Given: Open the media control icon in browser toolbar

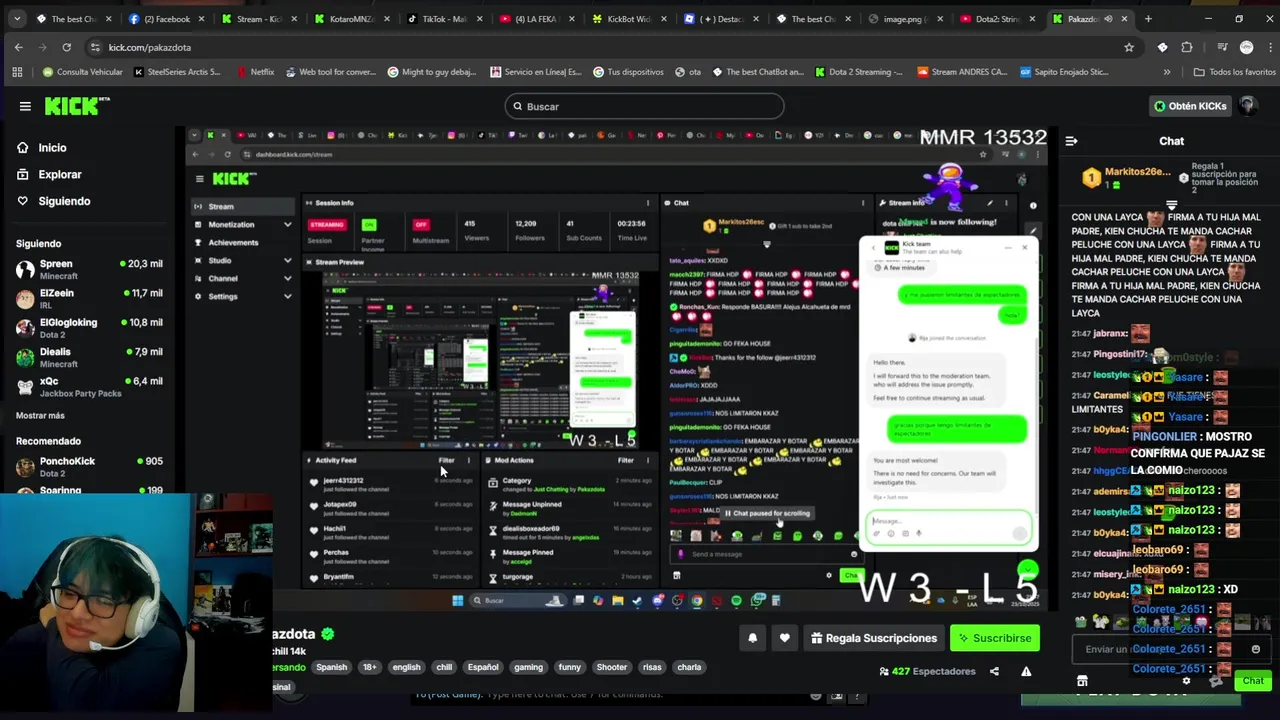Looking at the screenshot, I should coord(1222,47).
